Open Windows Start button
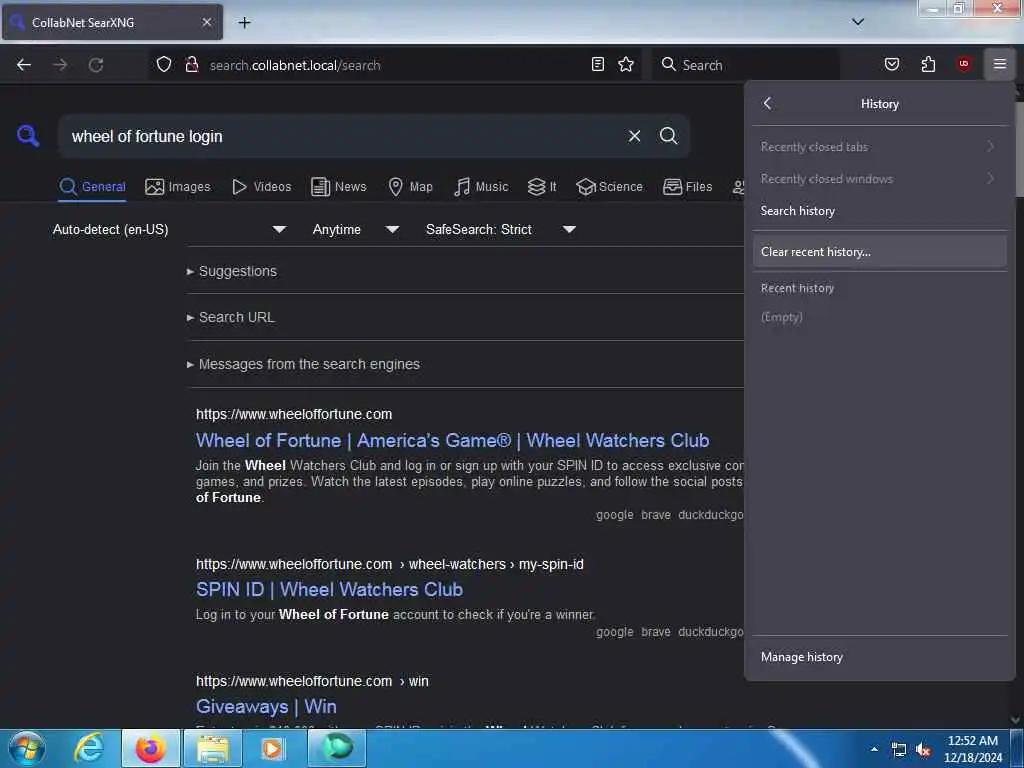This screenshot has width=1024, height=768. coord(27,748)
